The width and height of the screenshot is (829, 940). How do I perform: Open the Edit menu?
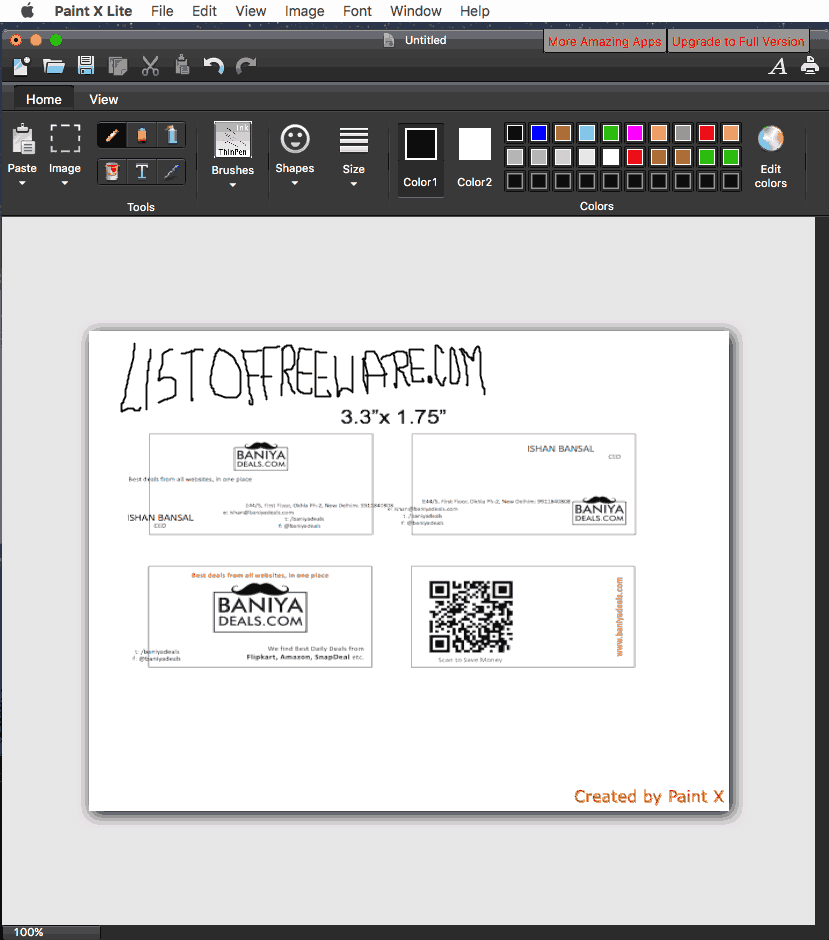pos(204,11)
